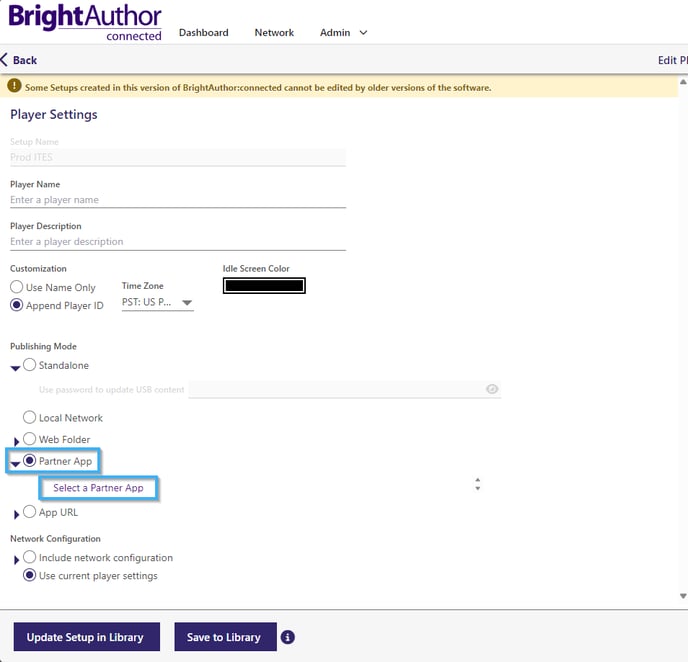Viewport: 688px width, 662px height.
Task: Click the scrollbar down arrow
Action: click(683, 596)
